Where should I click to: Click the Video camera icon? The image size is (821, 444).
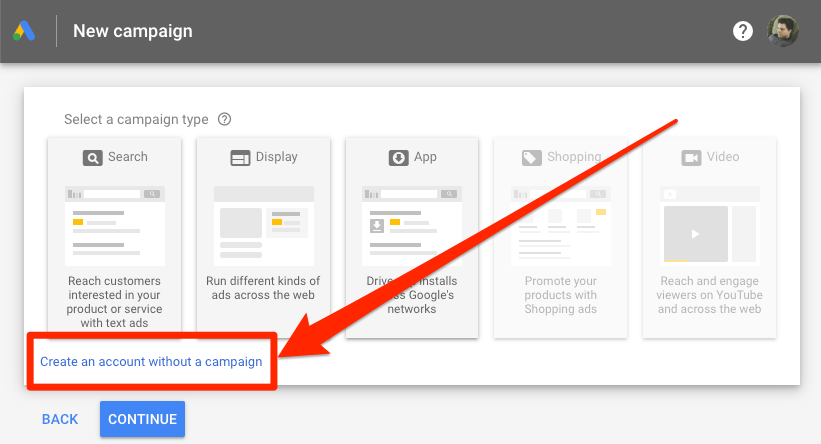coord(691,157)
